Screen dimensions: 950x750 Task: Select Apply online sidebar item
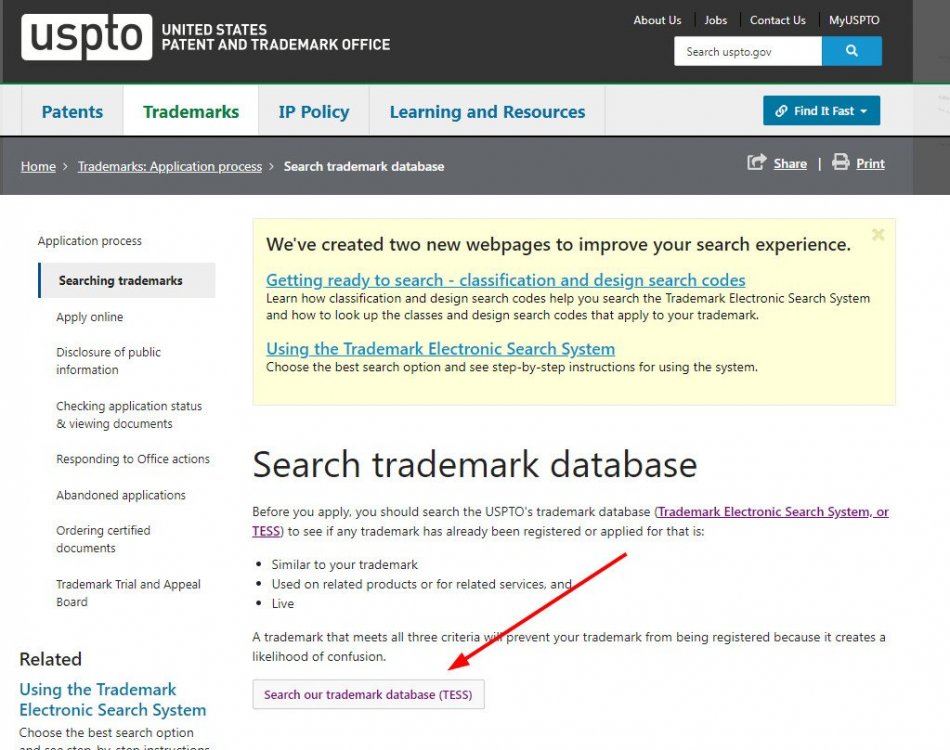pos(90,317)
